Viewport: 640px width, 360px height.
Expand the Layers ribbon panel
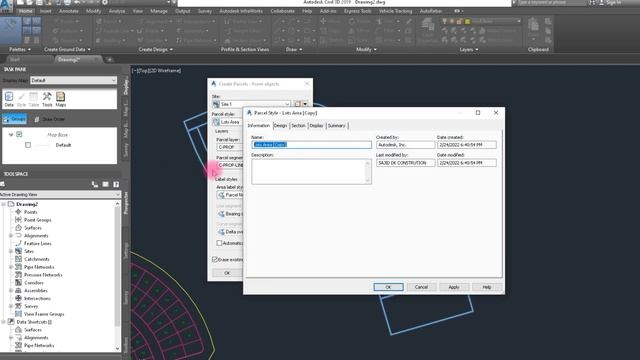coord(469,49)
